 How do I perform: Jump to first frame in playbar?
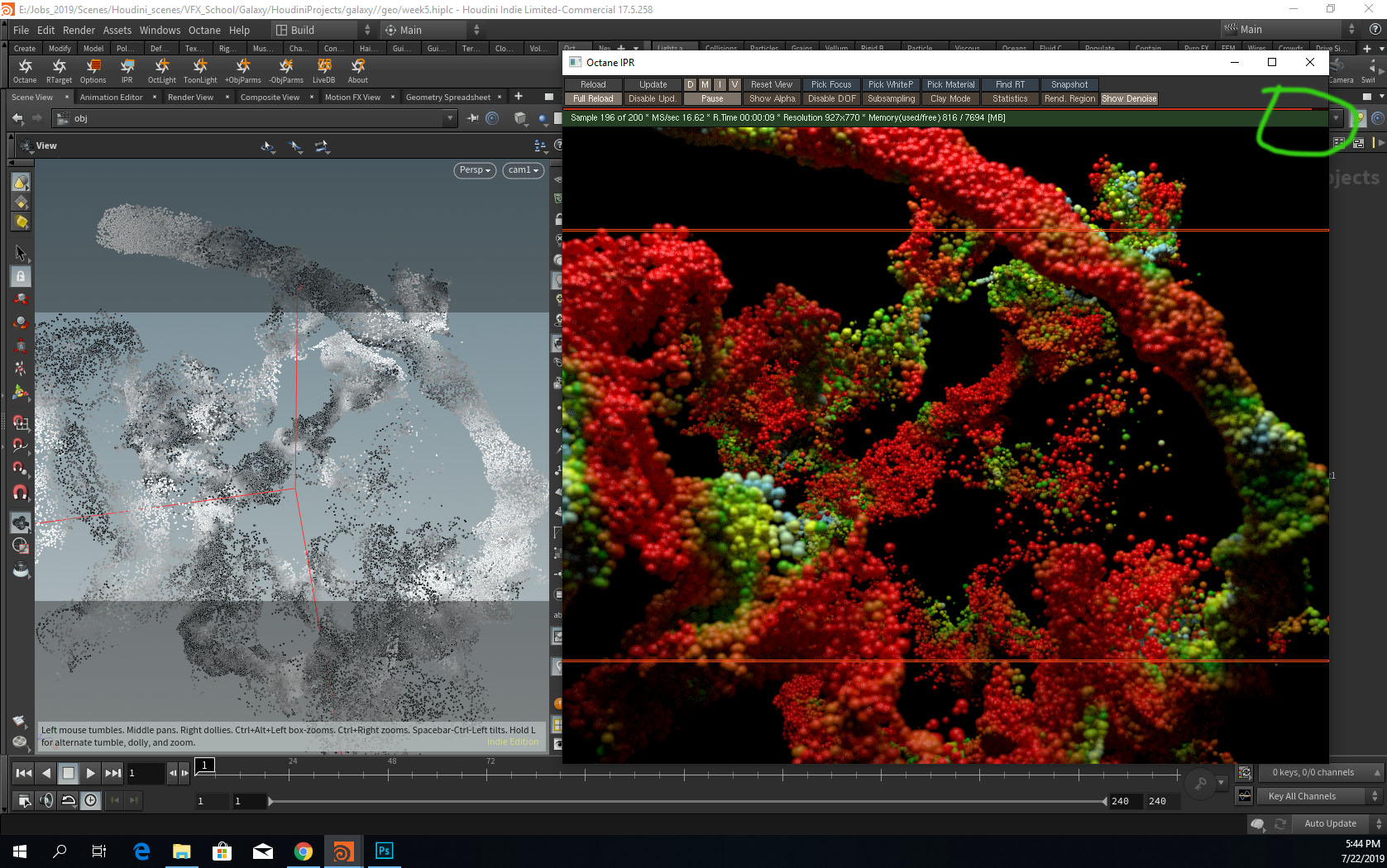(23, 774)
